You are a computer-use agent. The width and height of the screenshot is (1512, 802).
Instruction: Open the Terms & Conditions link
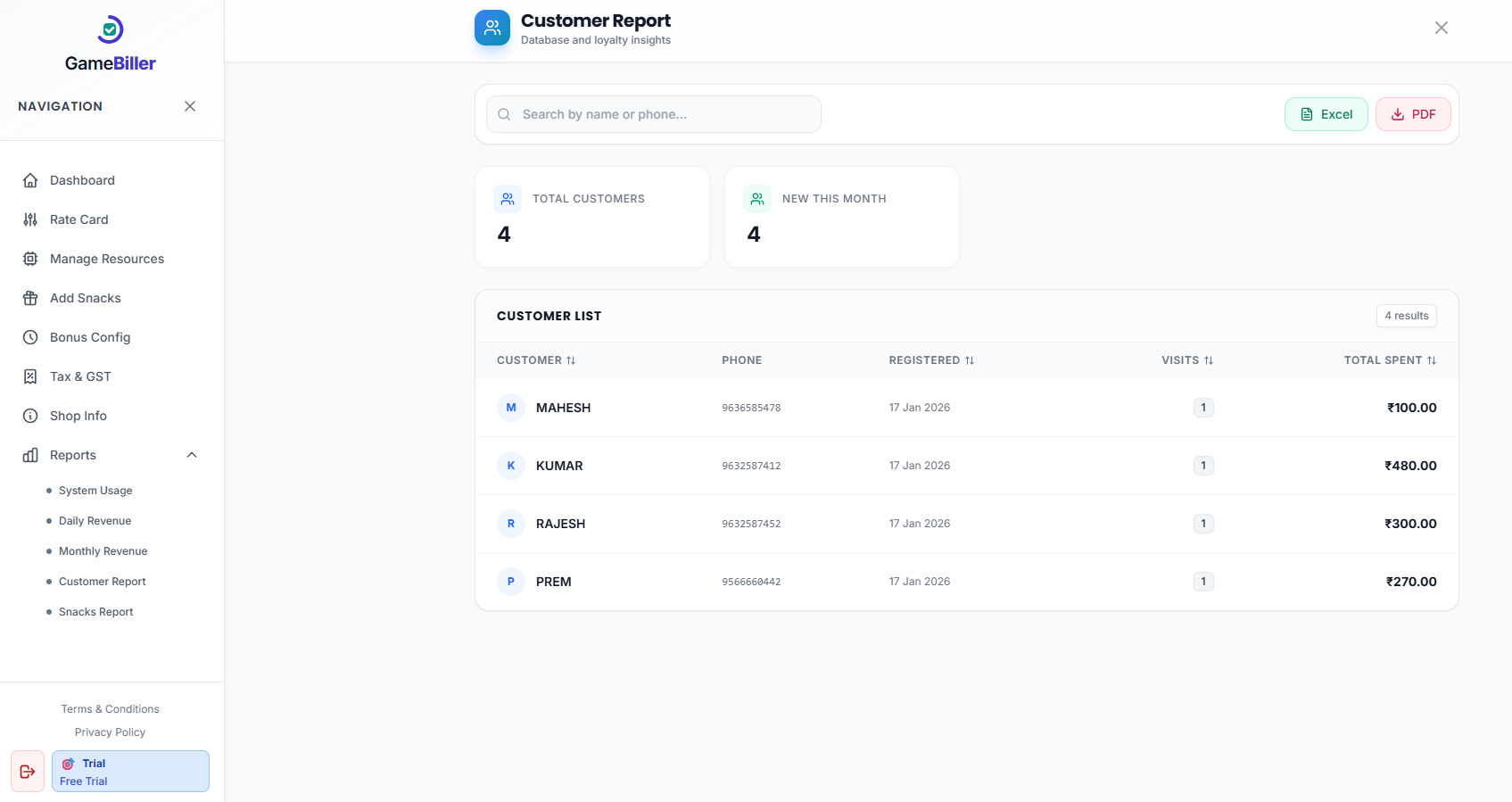110,709
